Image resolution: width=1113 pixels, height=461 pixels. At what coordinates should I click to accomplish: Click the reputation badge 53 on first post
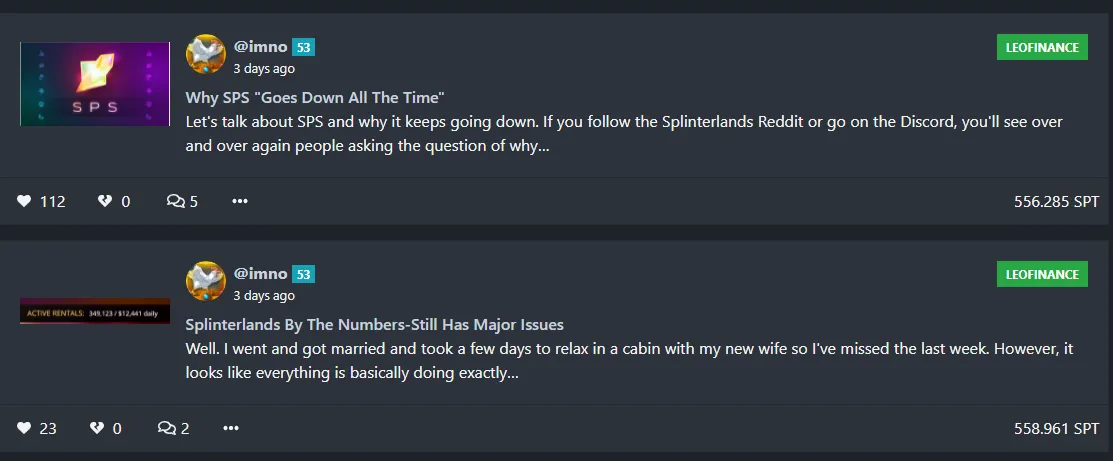coord(304,48)
